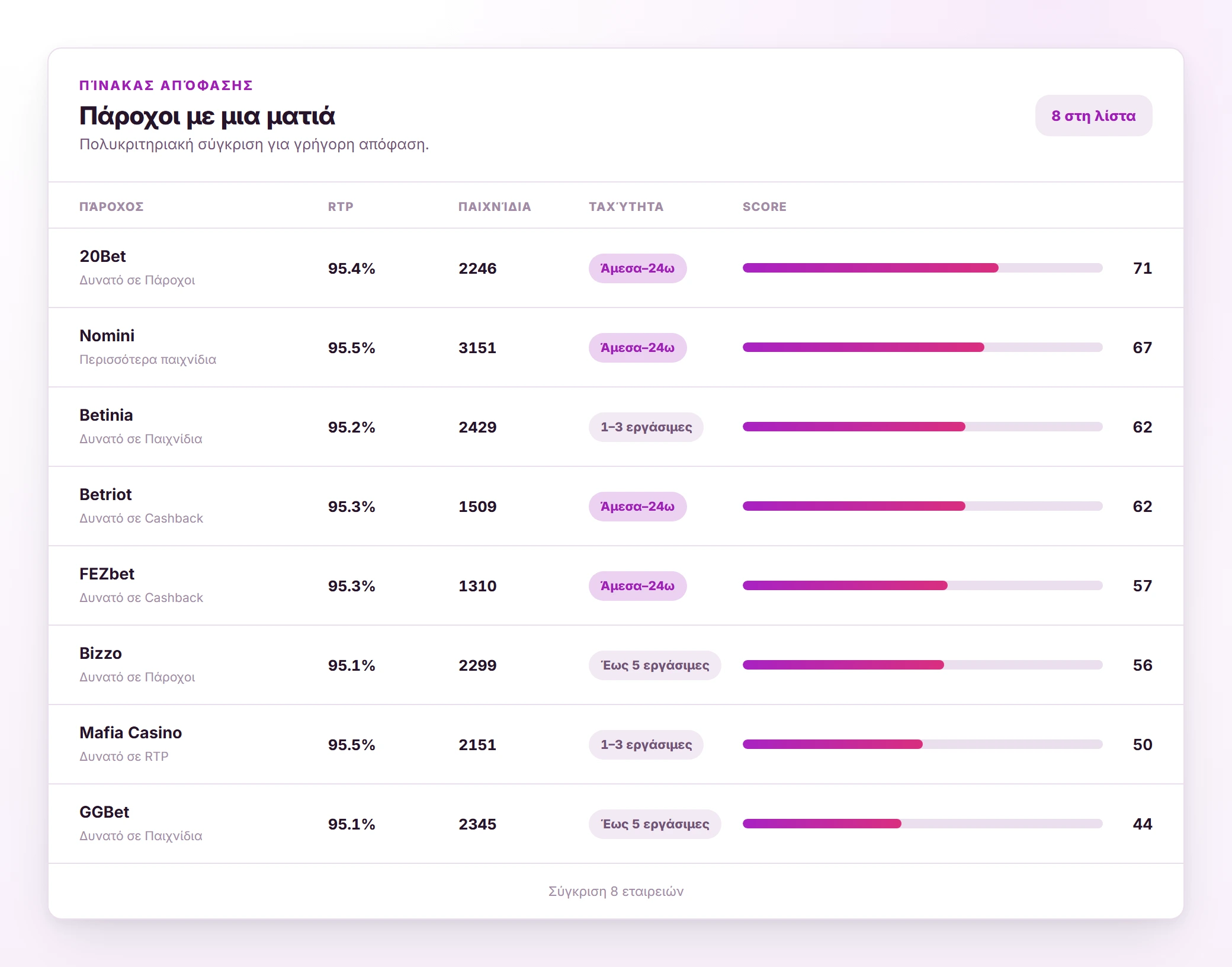This screenshot has width=1232, height=967.
Task: Click the "Περισσότερα παιχνίδια" note under Nomini
Action: coord(148,360)
